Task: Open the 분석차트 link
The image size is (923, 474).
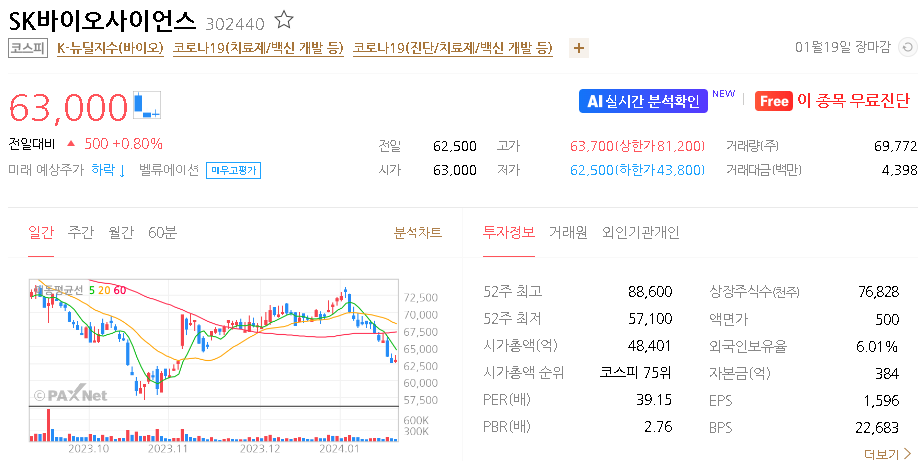Action: 417,233
